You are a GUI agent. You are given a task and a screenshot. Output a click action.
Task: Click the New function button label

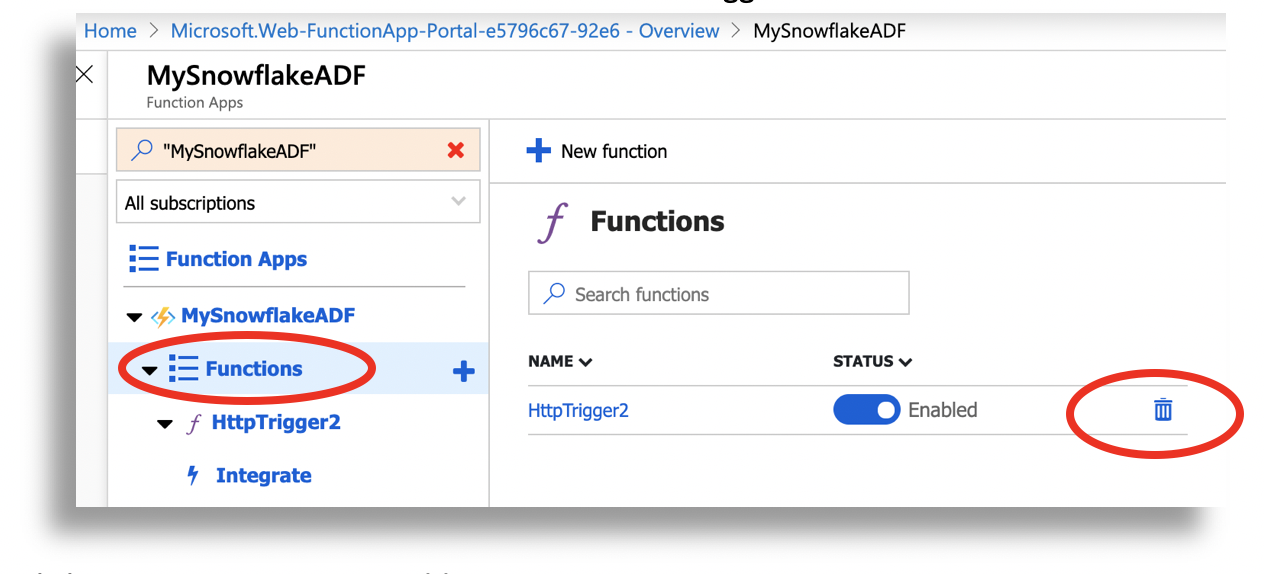(614, 151)
